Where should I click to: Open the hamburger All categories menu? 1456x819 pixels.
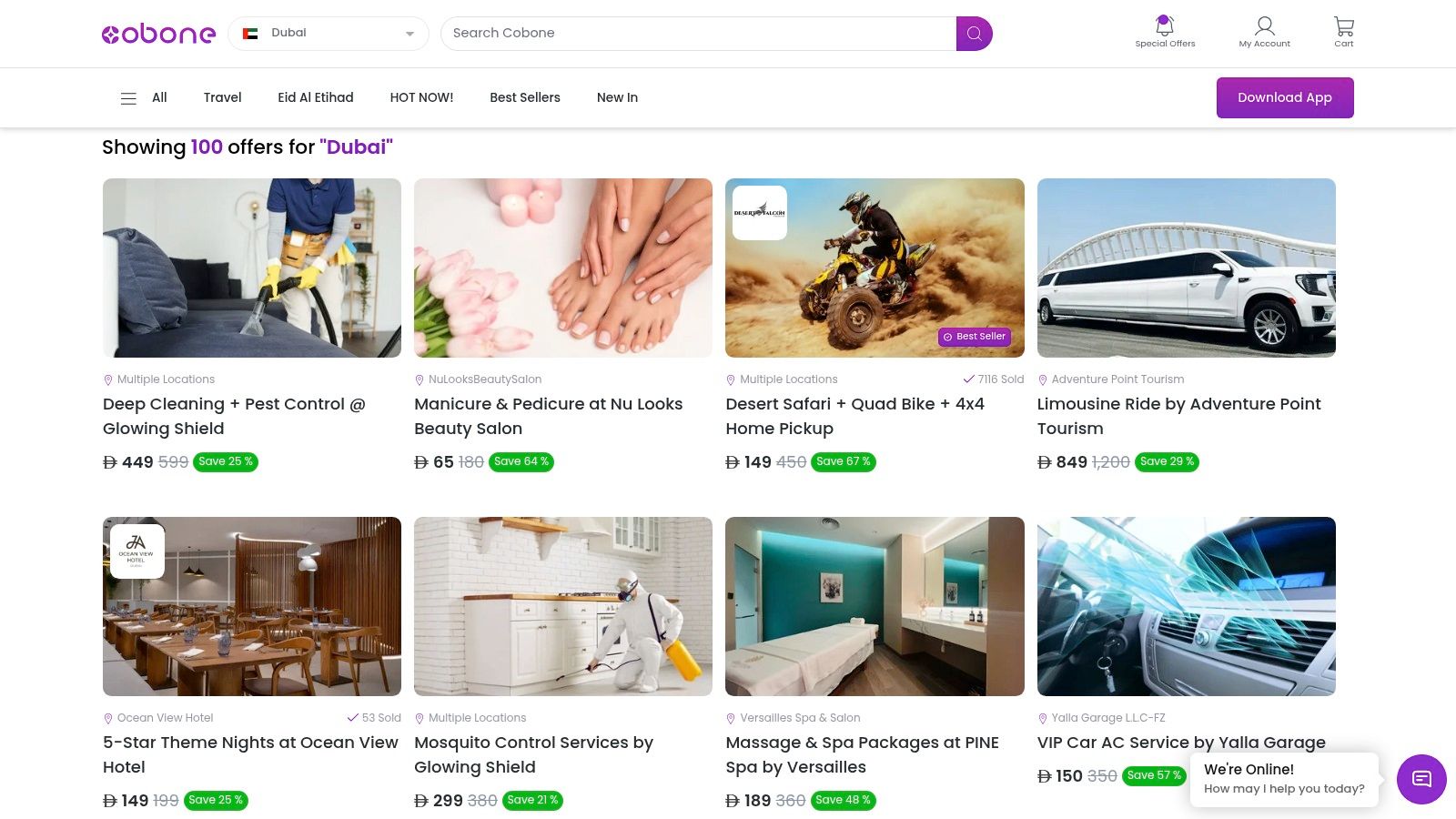129,98
